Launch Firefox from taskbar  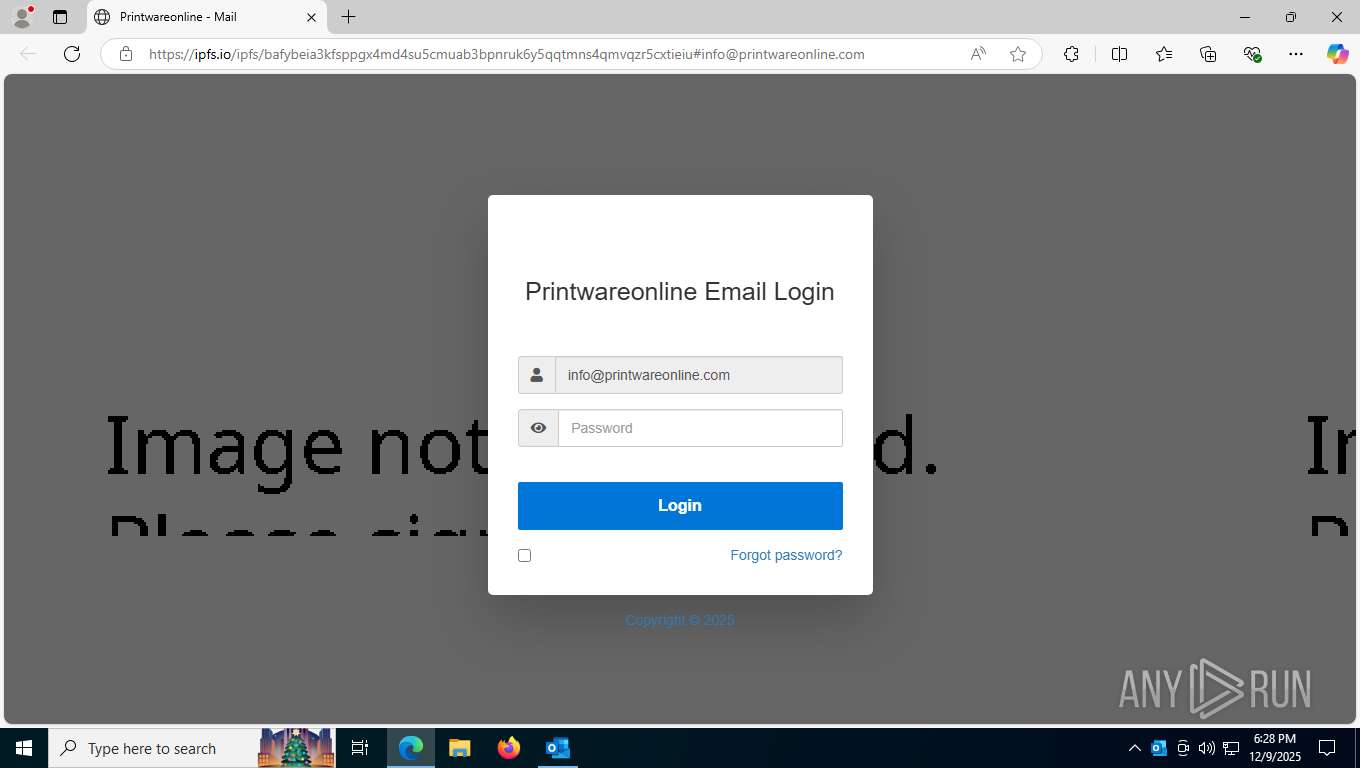click(x=508, y=748)
